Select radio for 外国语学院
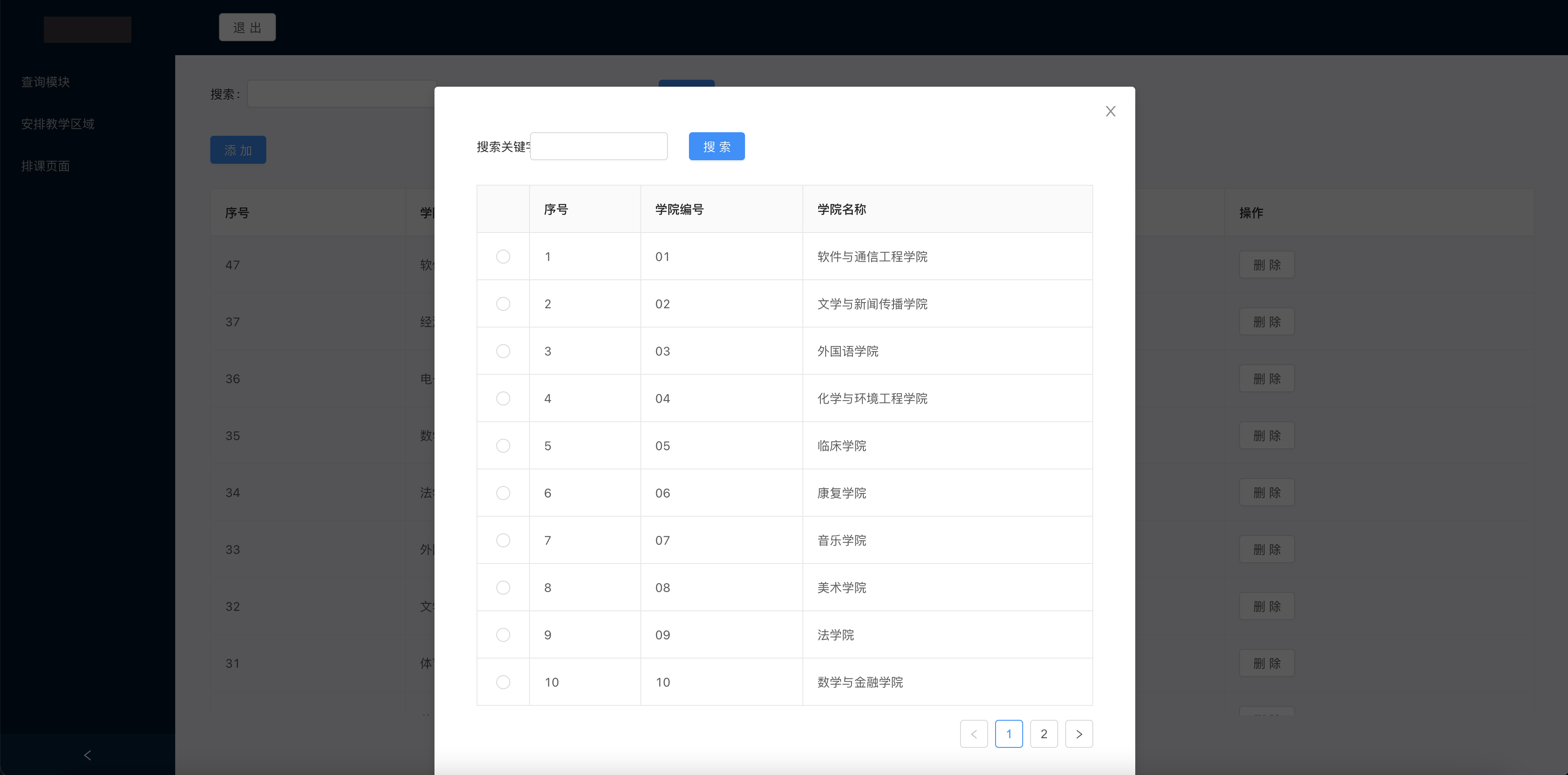This screenshot has height=775, width=1568. (503, 351)
